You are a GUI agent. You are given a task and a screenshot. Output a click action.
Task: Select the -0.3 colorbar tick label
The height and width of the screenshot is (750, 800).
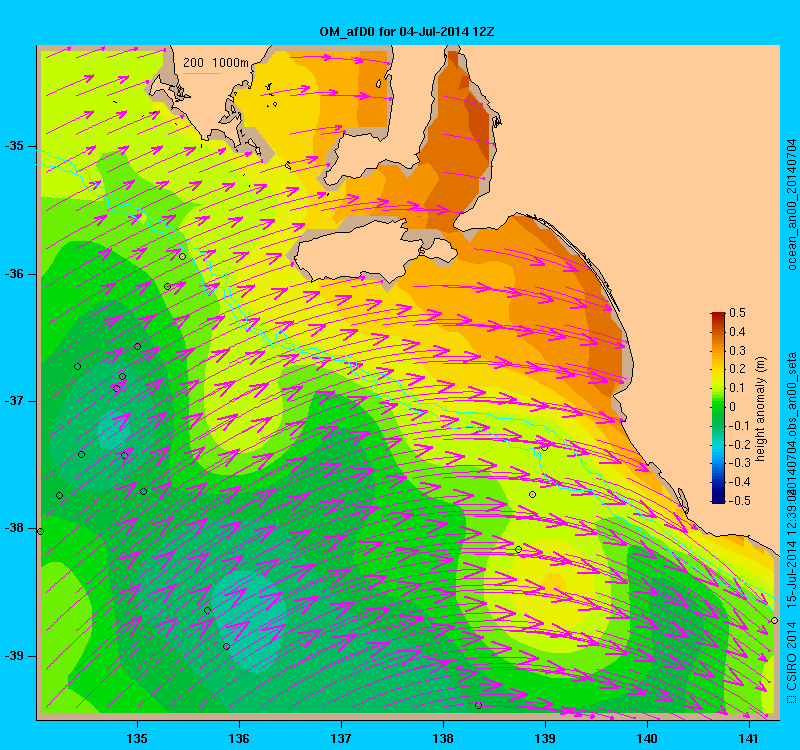click(x=739, y=463)
